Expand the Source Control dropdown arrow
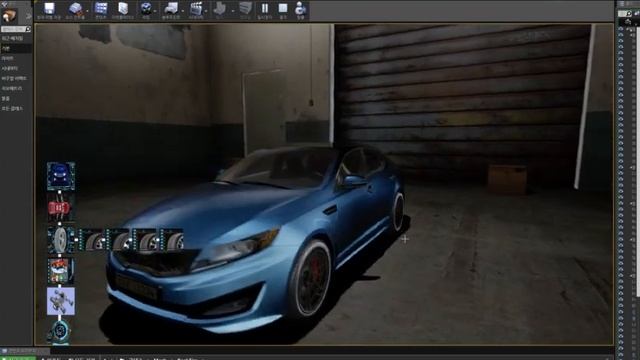Viewport: 640px width, 360px height. 87,11
